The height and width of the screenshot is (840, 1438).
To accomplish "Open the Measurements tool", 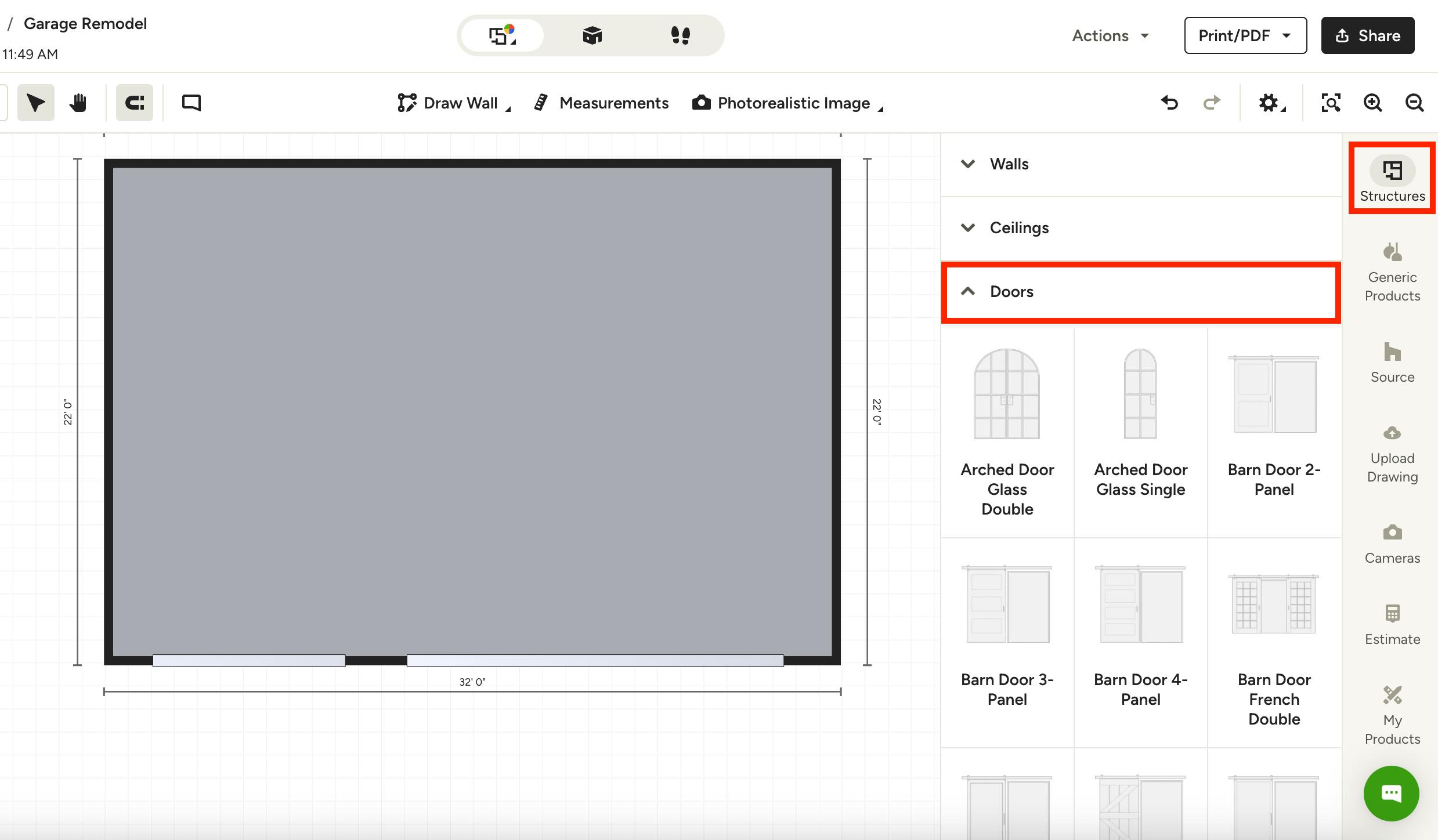I will coord(601,103).
